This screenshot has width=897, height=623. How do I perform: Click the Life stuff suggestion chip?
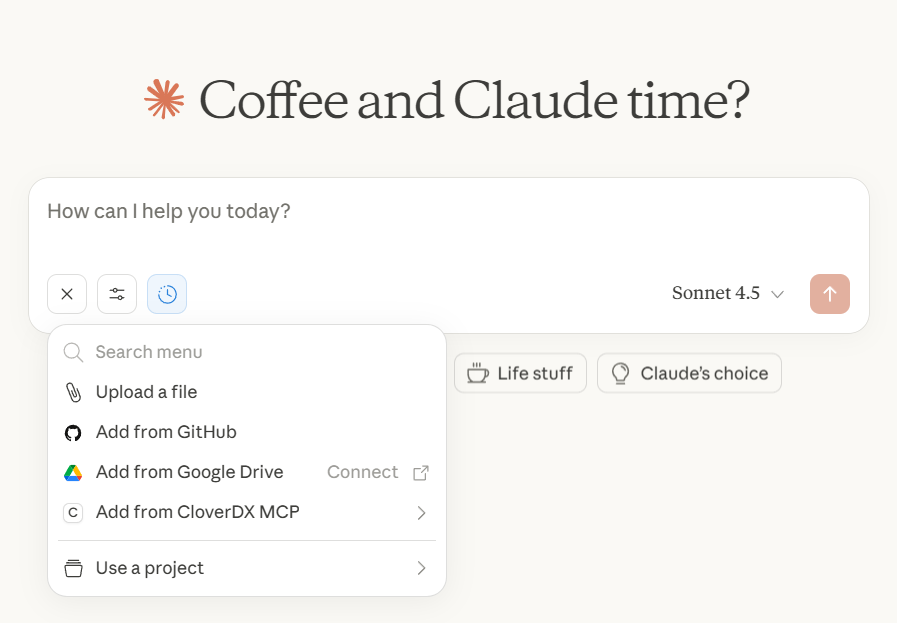pos(520,373)
